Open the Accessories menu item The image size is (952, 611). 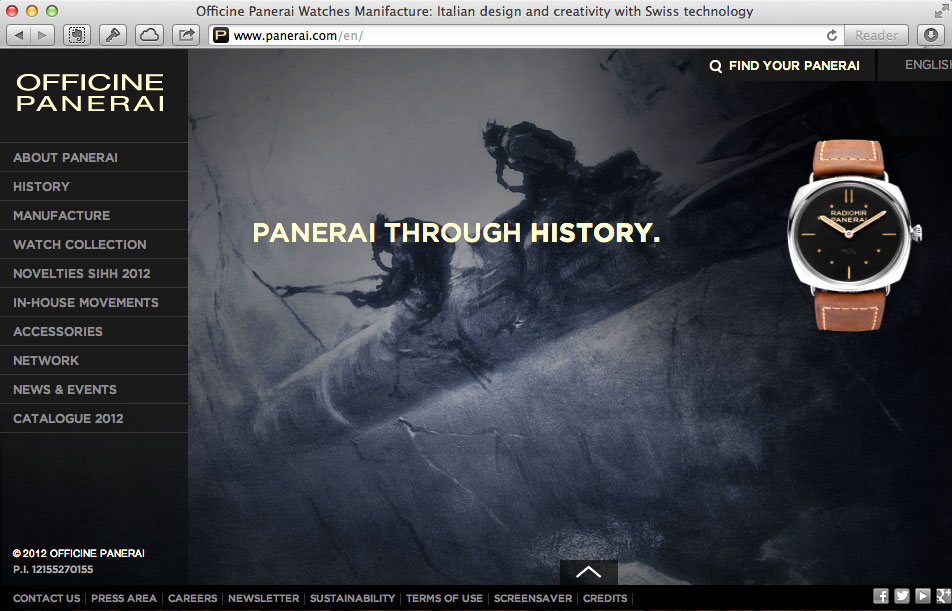[94, 332]
